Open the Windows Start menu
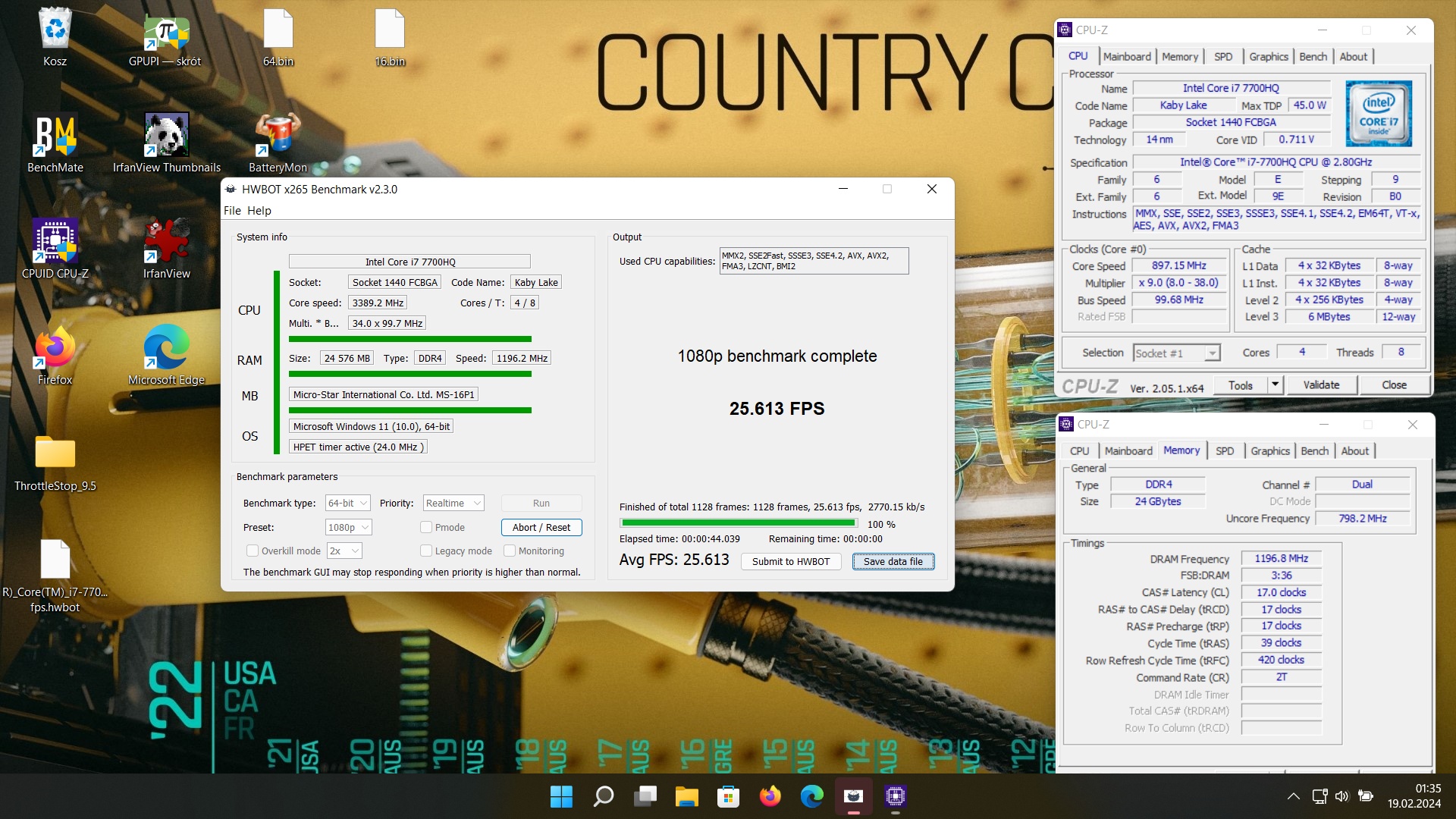Screen dimensions: 1456x819 [561, 796]
